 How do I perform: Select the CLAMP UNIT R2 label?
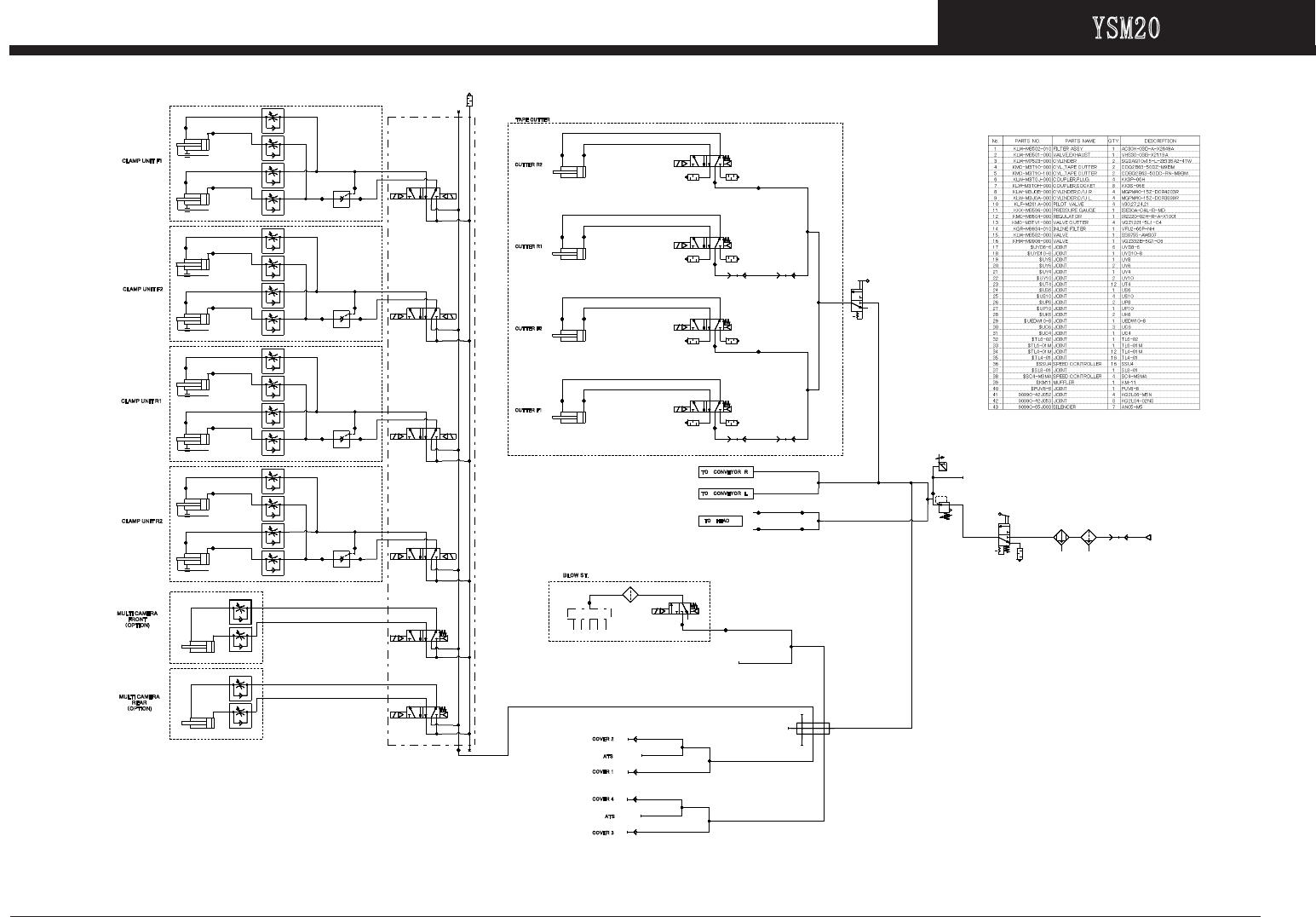(x=141, y=521)
